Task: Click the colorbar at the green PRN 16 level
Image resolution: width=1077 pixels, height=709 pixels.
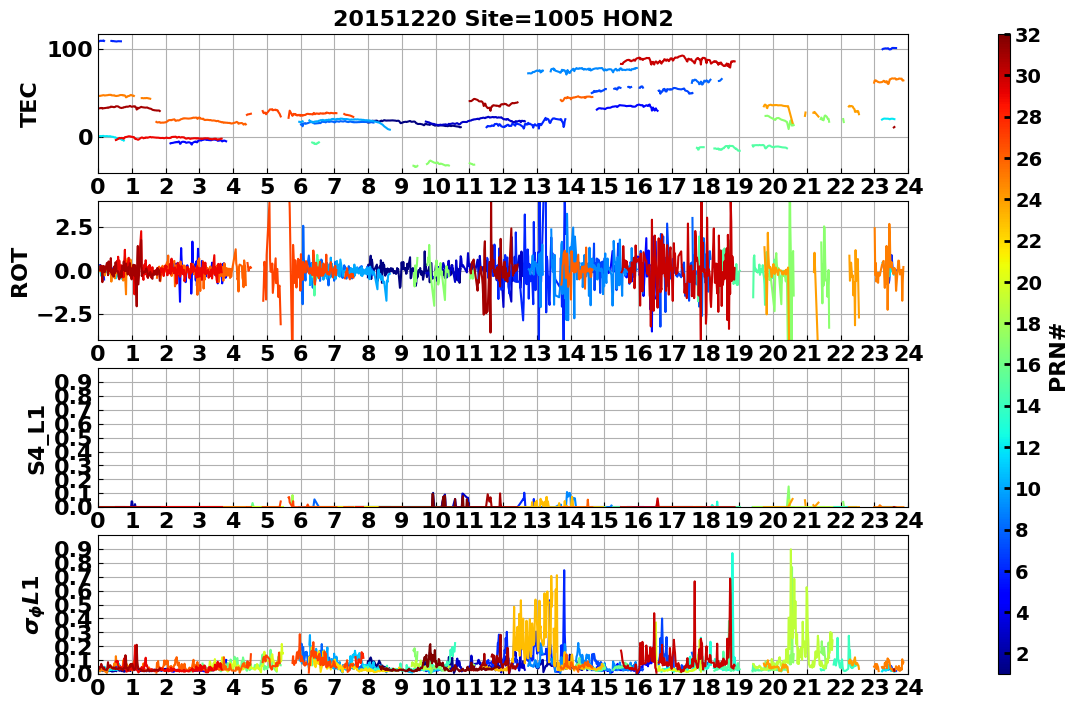Action: 1004,365
